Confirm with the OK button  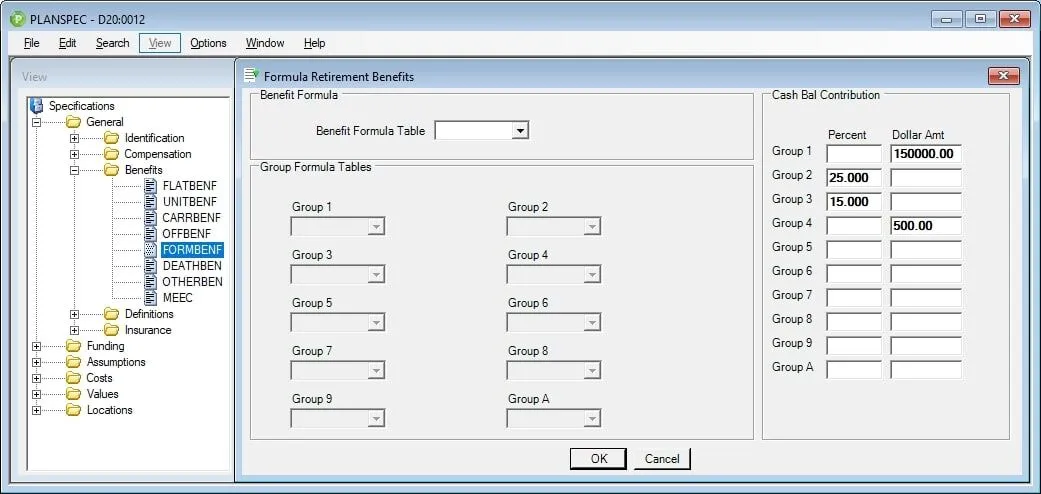tap(598, 459)
